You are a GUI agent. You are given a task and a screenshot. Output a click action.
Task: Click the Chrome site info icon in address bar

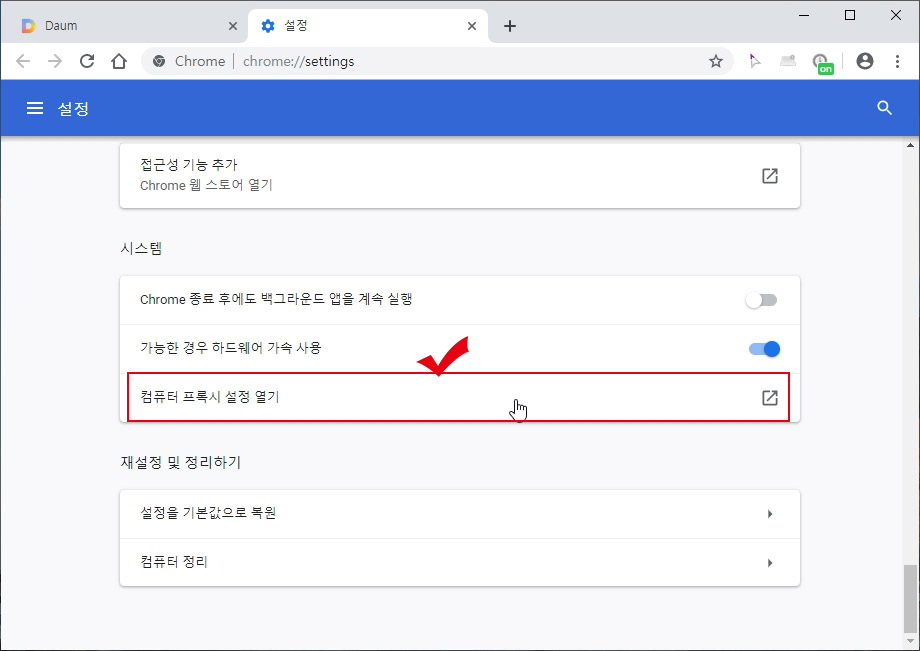tap(158, 61)
